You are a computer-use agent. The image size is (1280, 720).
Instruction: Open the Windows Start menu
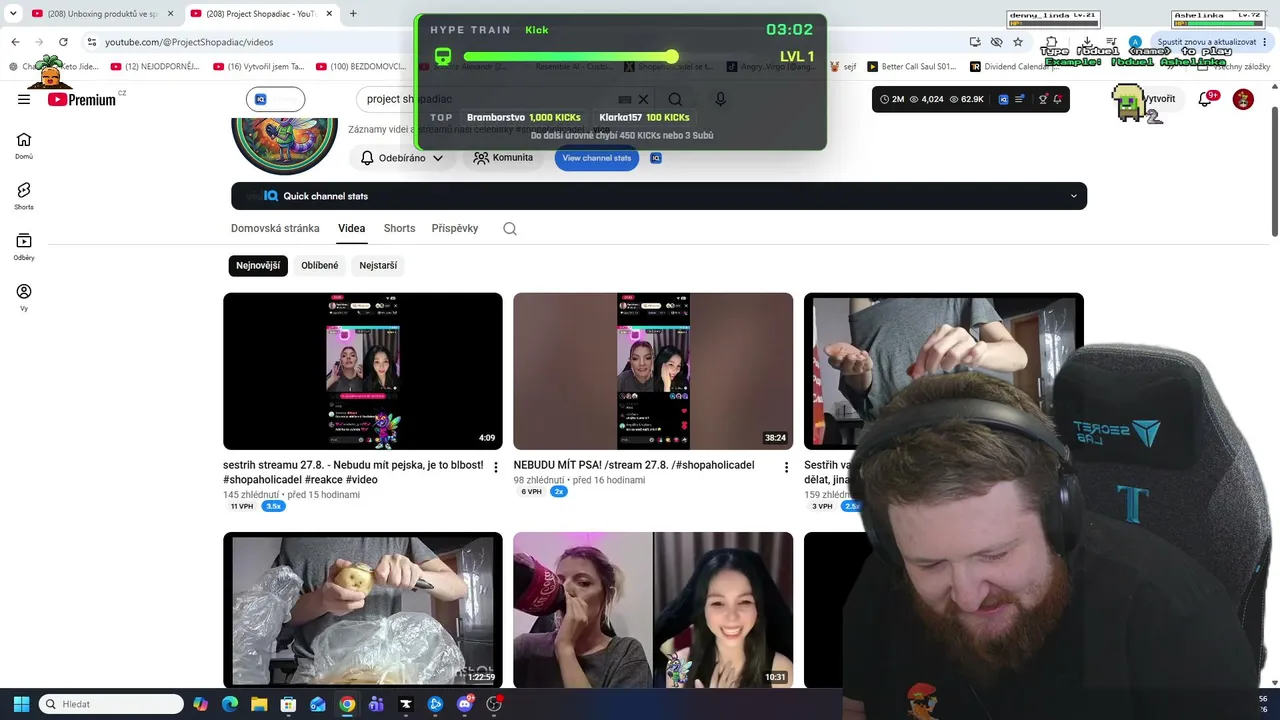[21, 704]
